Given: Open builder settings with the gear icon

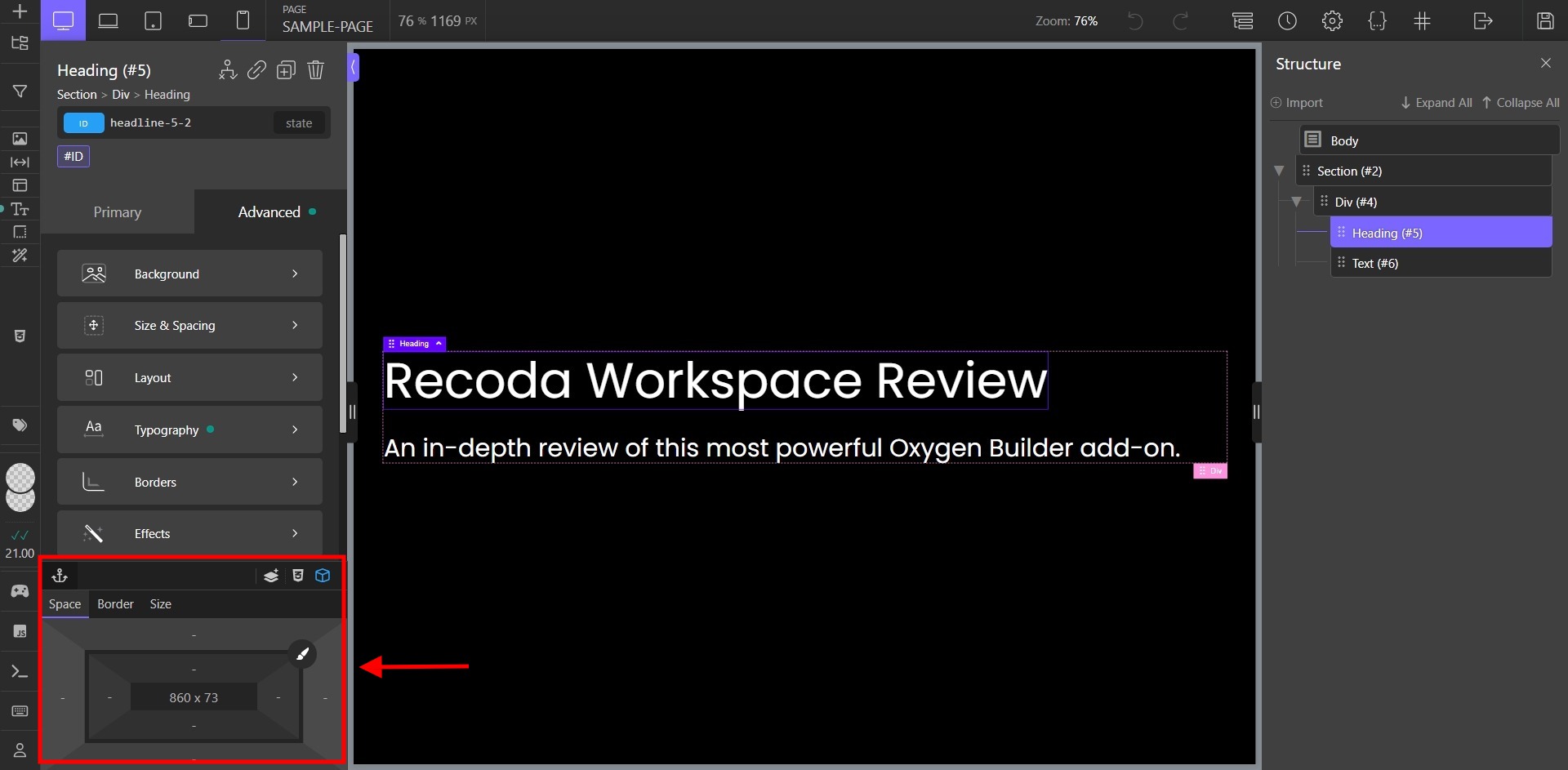Looking at the screenshot, I should pos(1333,20).
